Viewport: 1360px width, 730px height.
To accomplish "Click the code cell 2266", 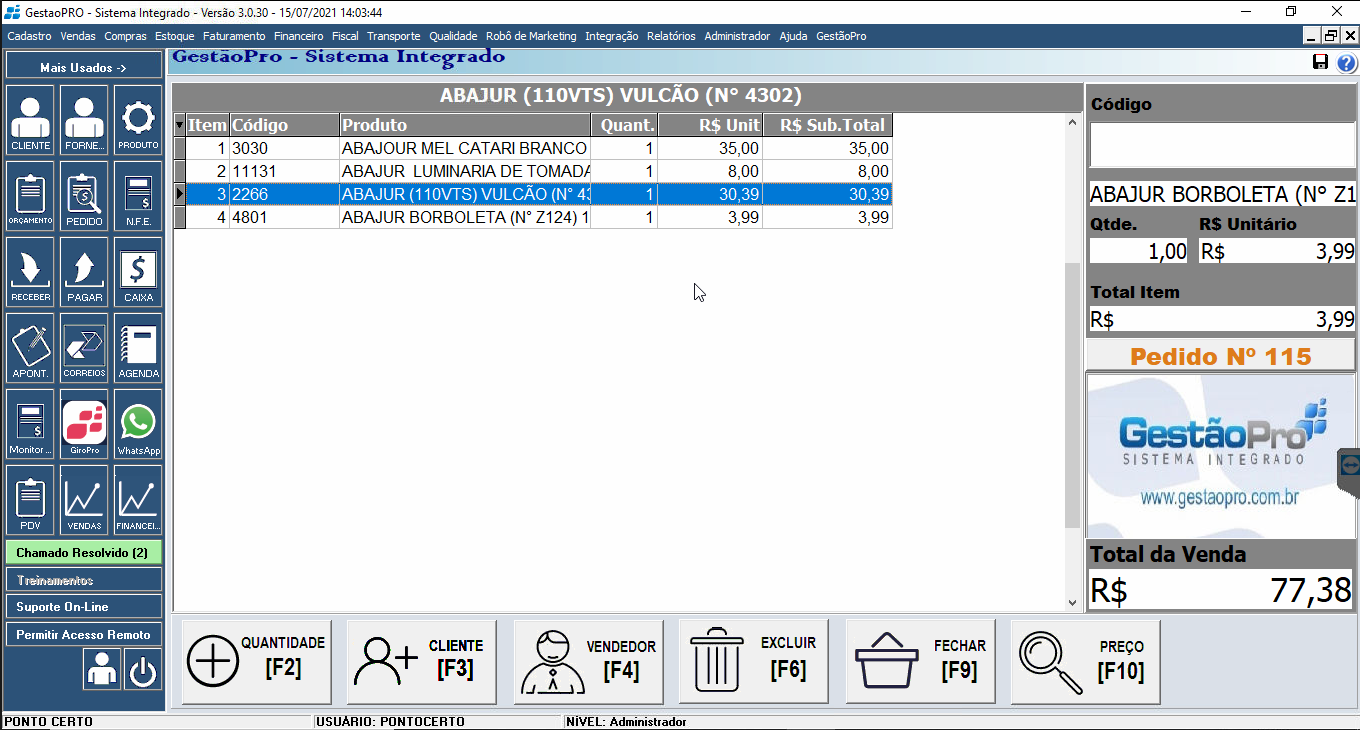I will (x=284, y=194).
